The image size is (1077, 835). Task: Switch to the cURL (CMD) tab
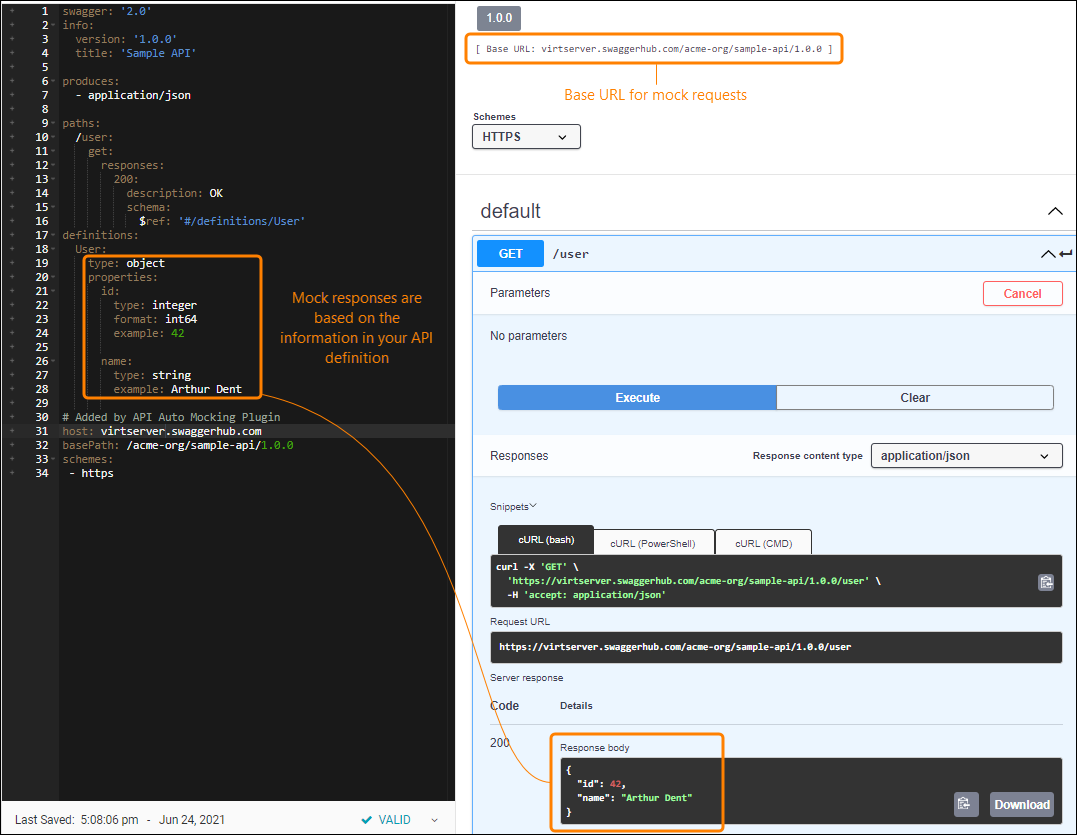(763, 541)
